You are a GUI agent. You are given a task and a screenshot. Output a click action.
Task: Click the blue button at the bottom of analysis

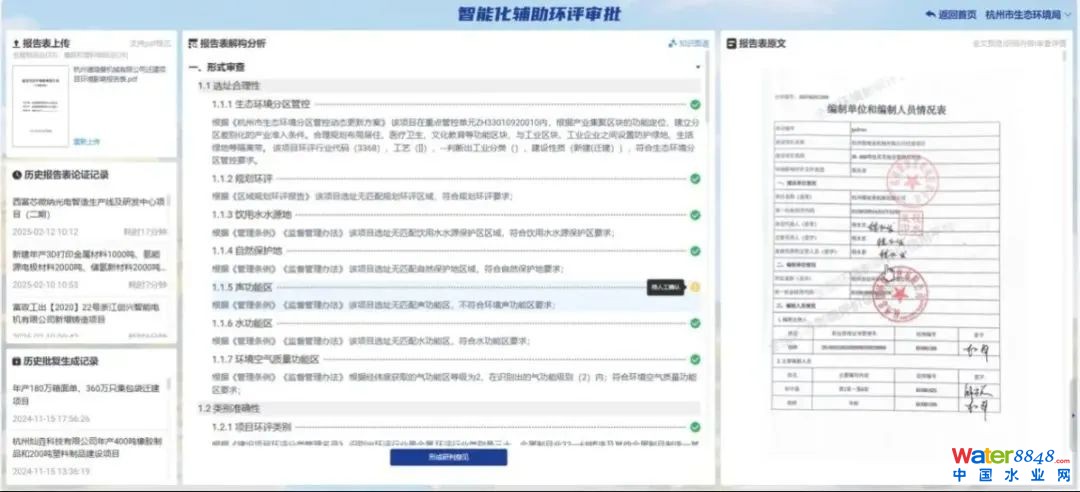[448, 457]
